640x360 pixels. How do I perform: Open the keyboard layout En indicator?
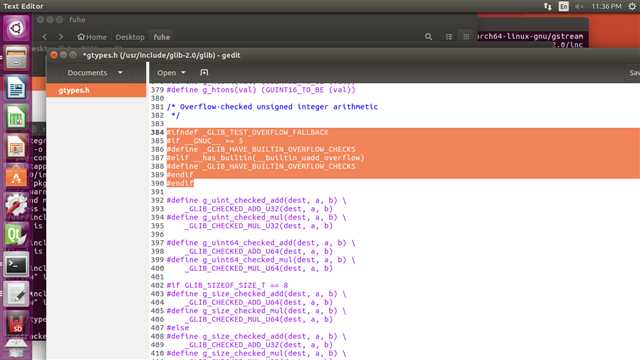564,6
